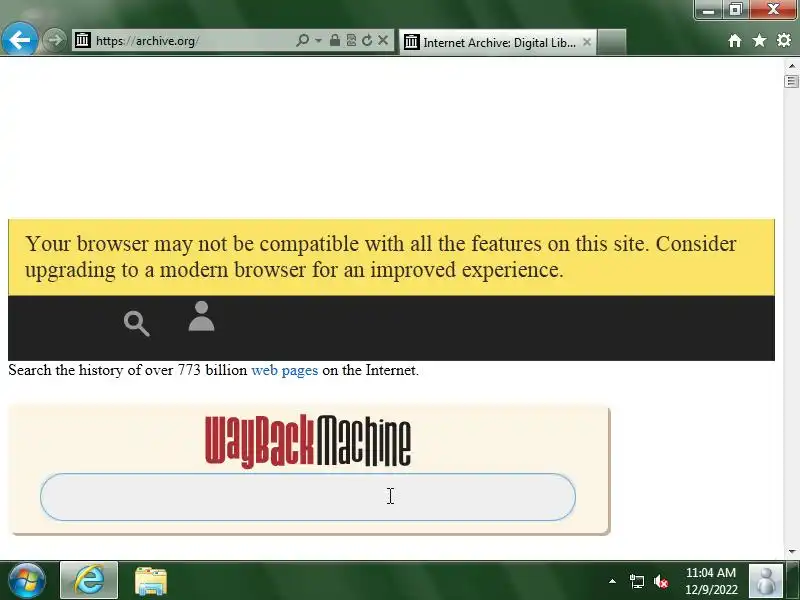Refresh the page with the reload icon
This screenshot has width=800, height=600.
(x=367, y=40)
